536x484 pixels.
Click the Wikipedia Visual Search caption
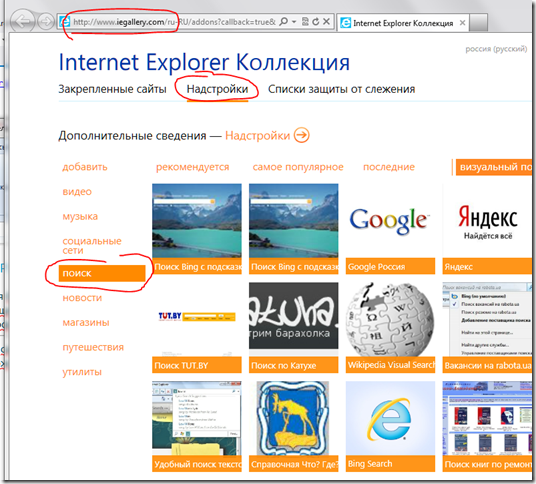[390, 365]
